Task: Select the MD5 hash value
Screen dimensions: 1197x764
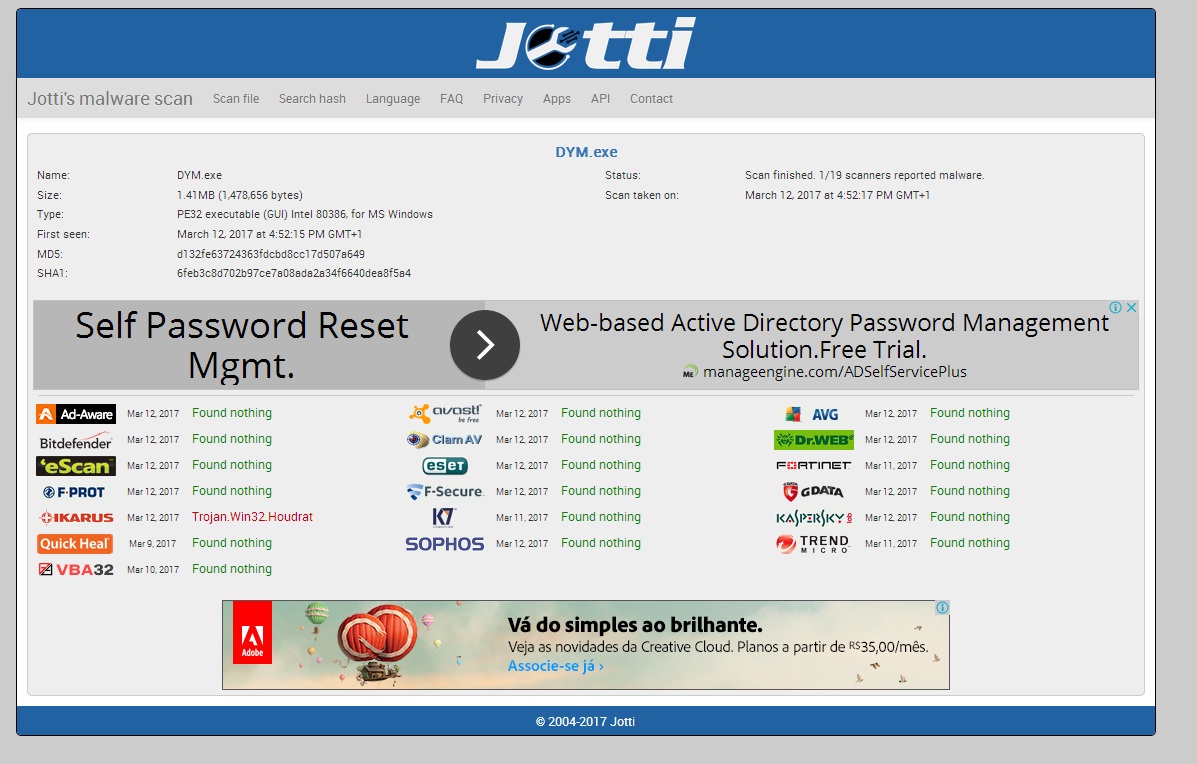Action: (271, 254)
